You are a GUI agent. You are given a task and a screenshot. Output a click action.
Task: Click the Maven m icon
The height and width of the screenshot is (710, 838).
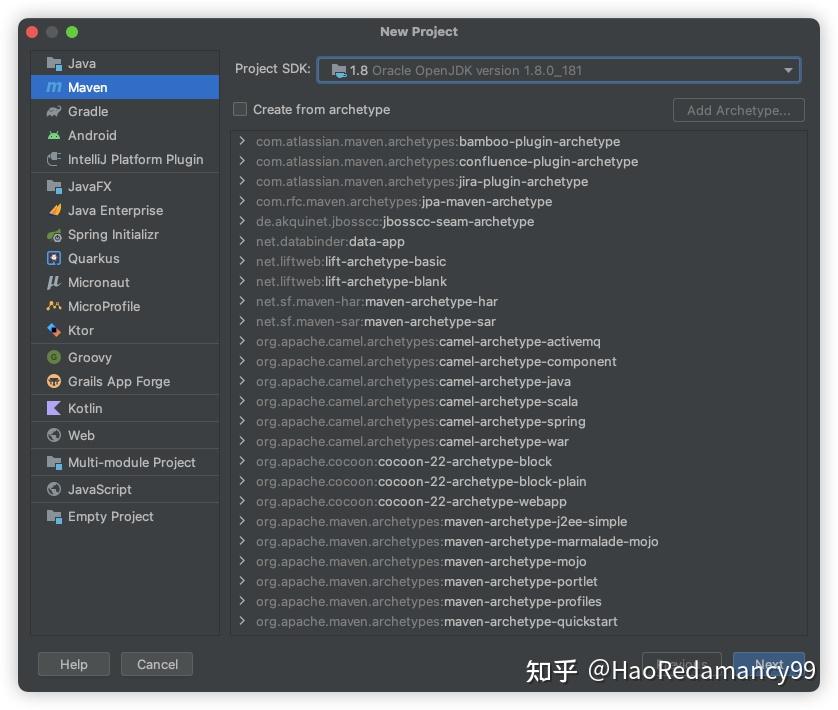pyautogui.click(x=54, y=87)
